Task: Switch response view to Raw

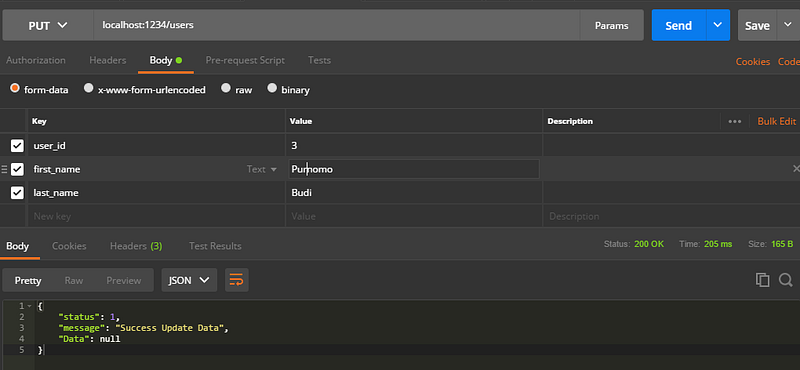Action: point(73,280)
